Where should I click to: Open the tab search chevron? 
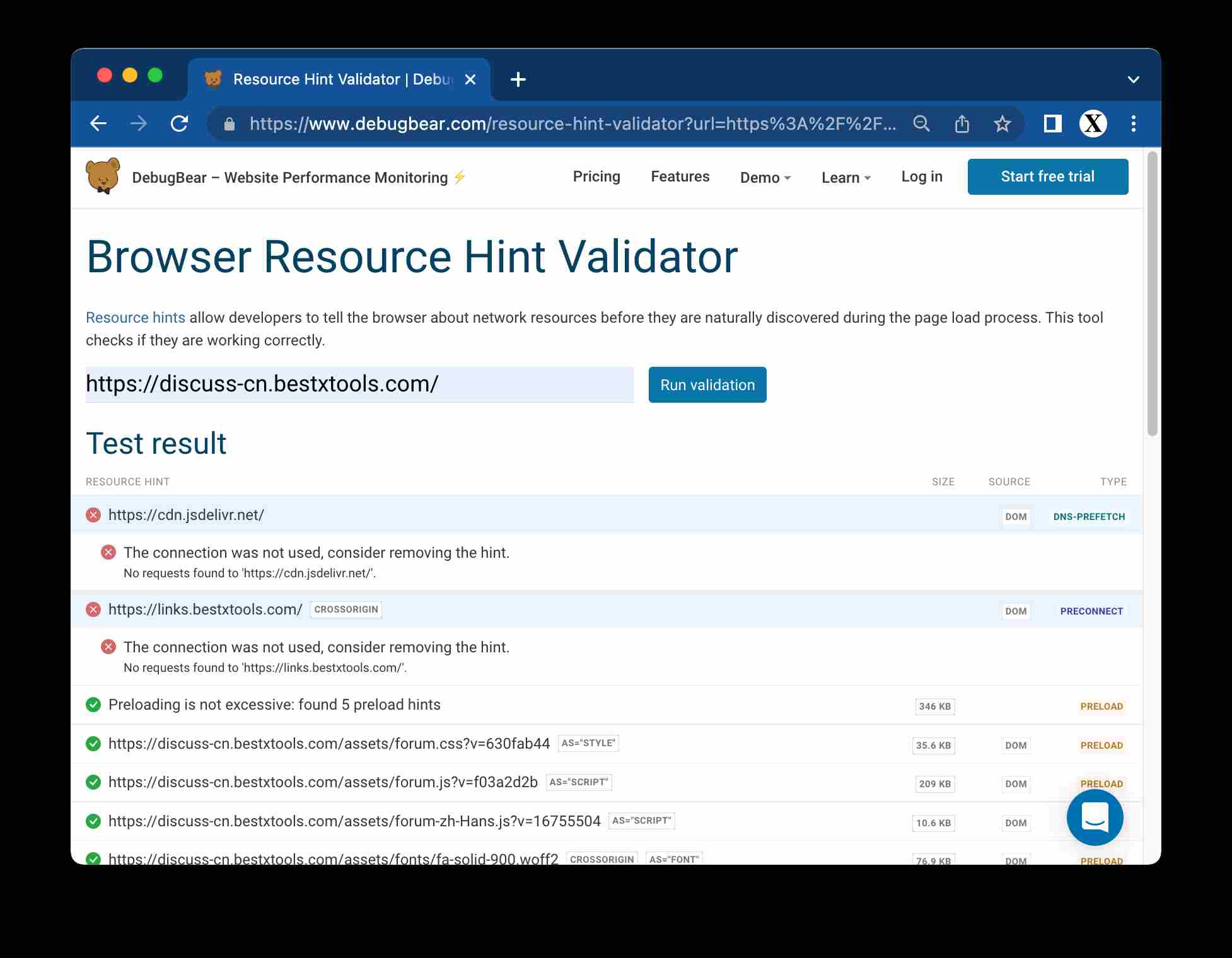coord(1133,79)
